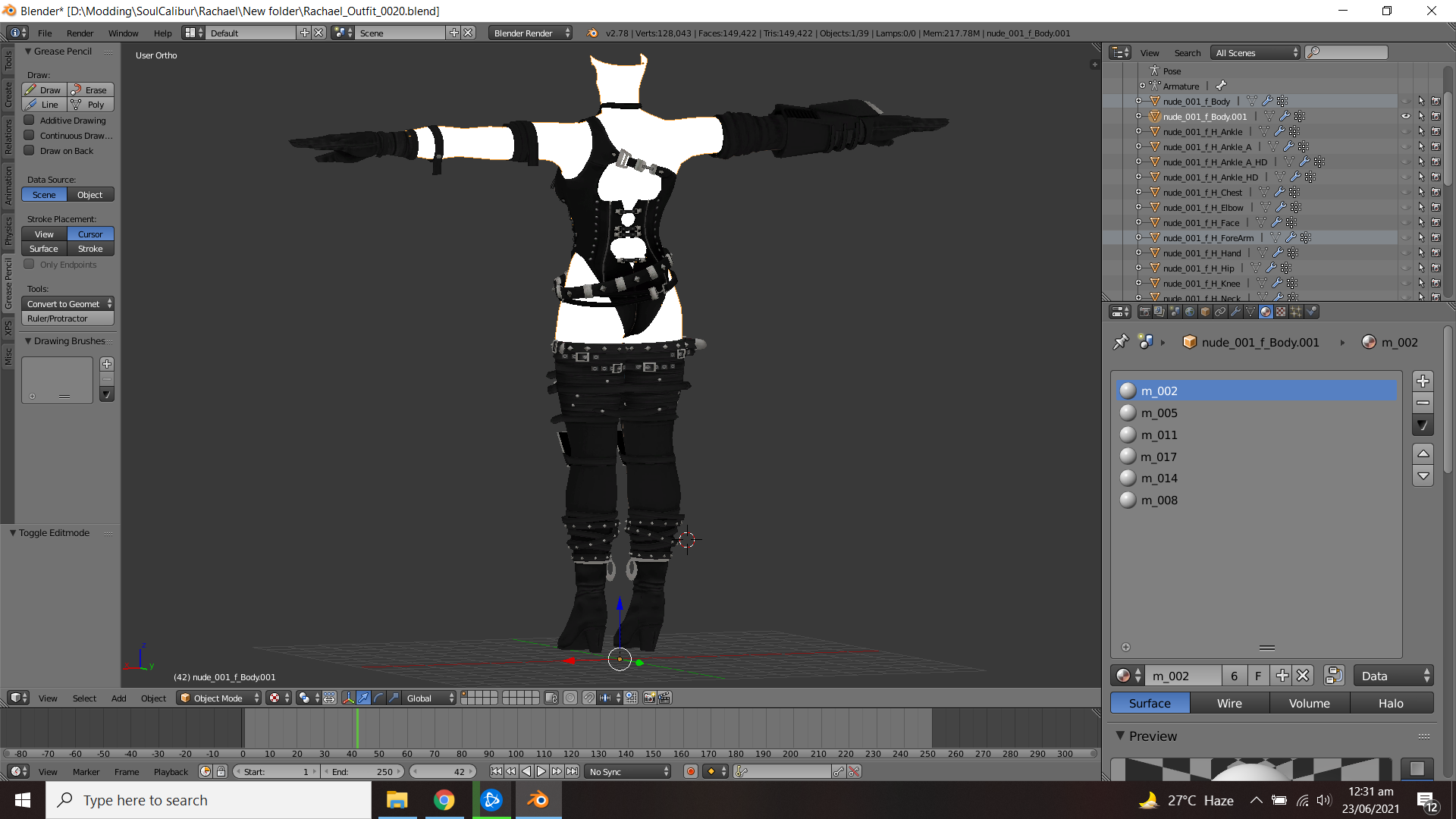Collapse the Grease Pencil panel
Image resolution: width=1456 pixels, height=819 pixels.
point(28,51)
